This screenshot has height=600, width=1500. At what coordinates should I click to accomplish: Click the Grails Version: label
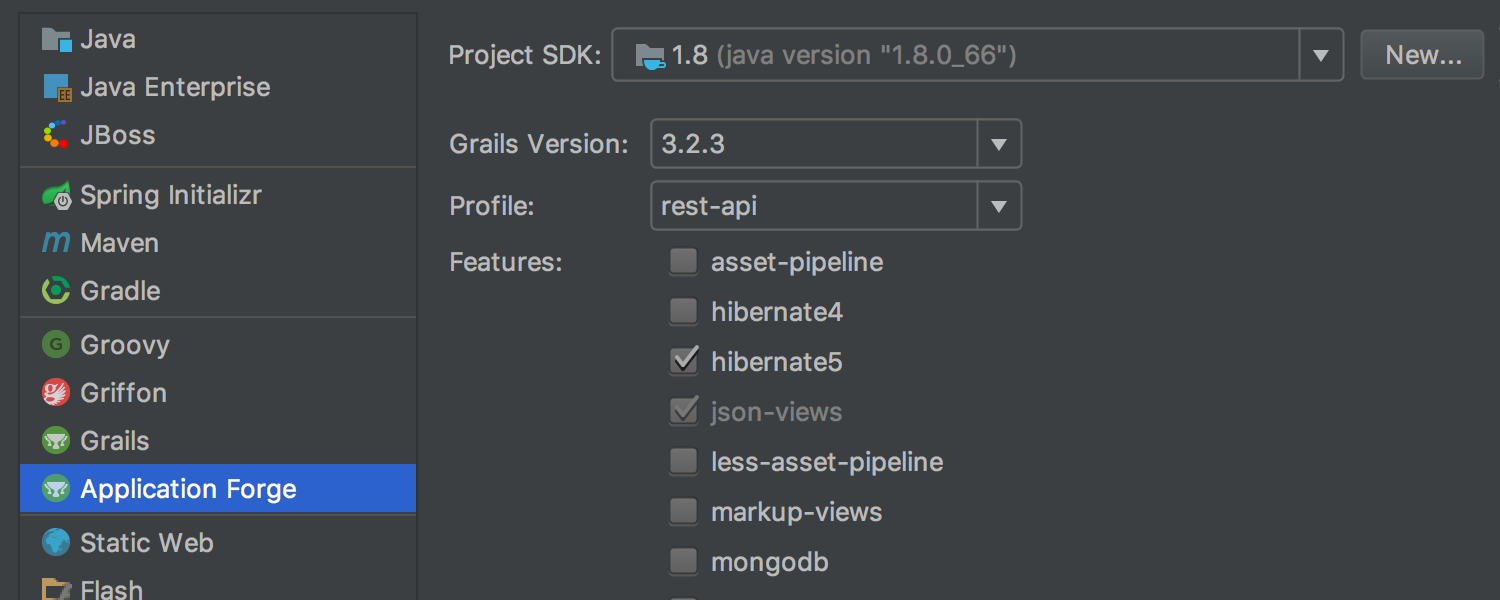[539, 144]
